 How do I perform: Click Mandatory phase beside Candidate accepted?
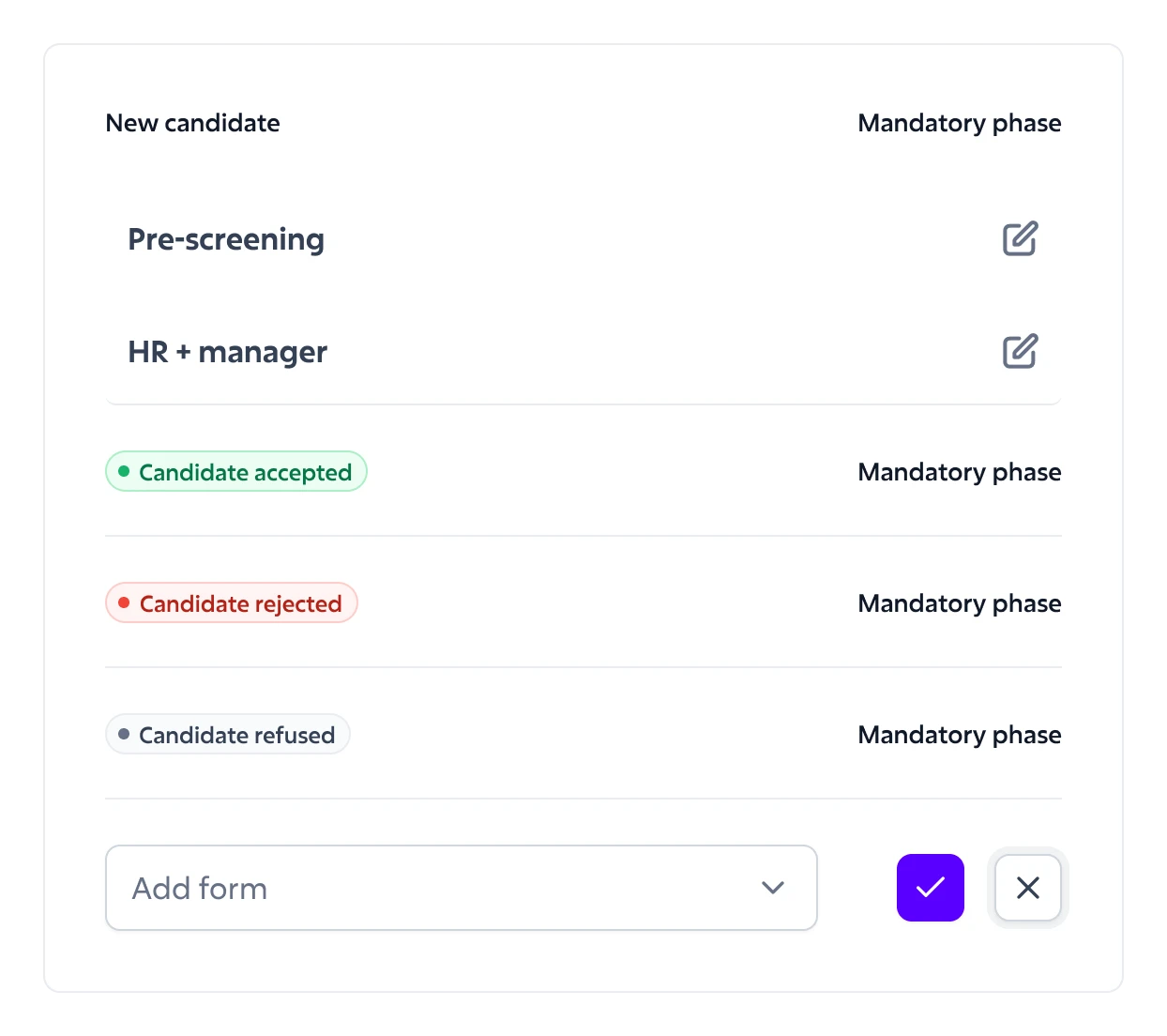[x=959, y=472]
